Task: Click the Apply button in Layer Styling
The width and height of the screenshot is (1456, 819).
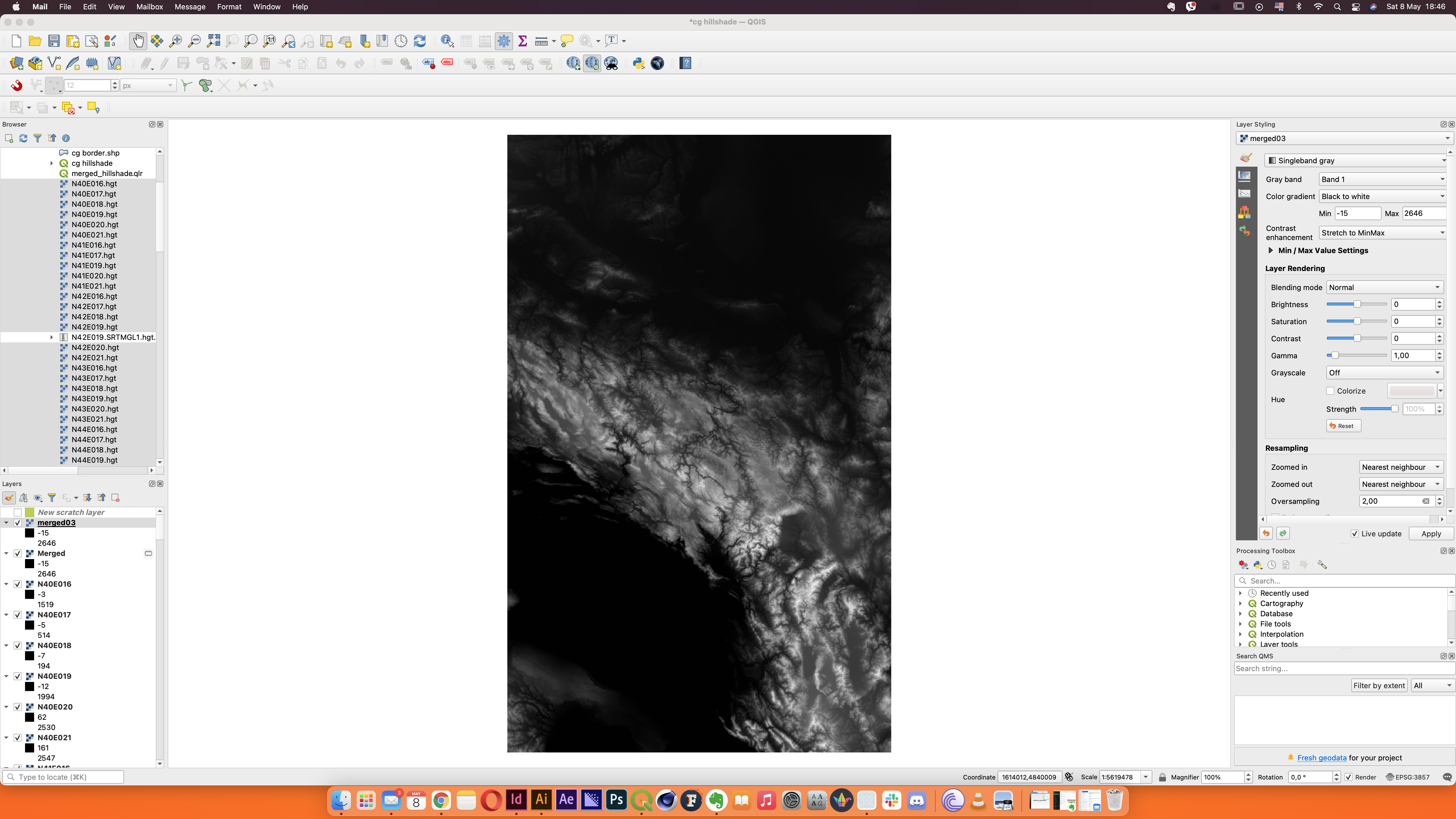Action: pyautogui.click(x=1431, y=533)
